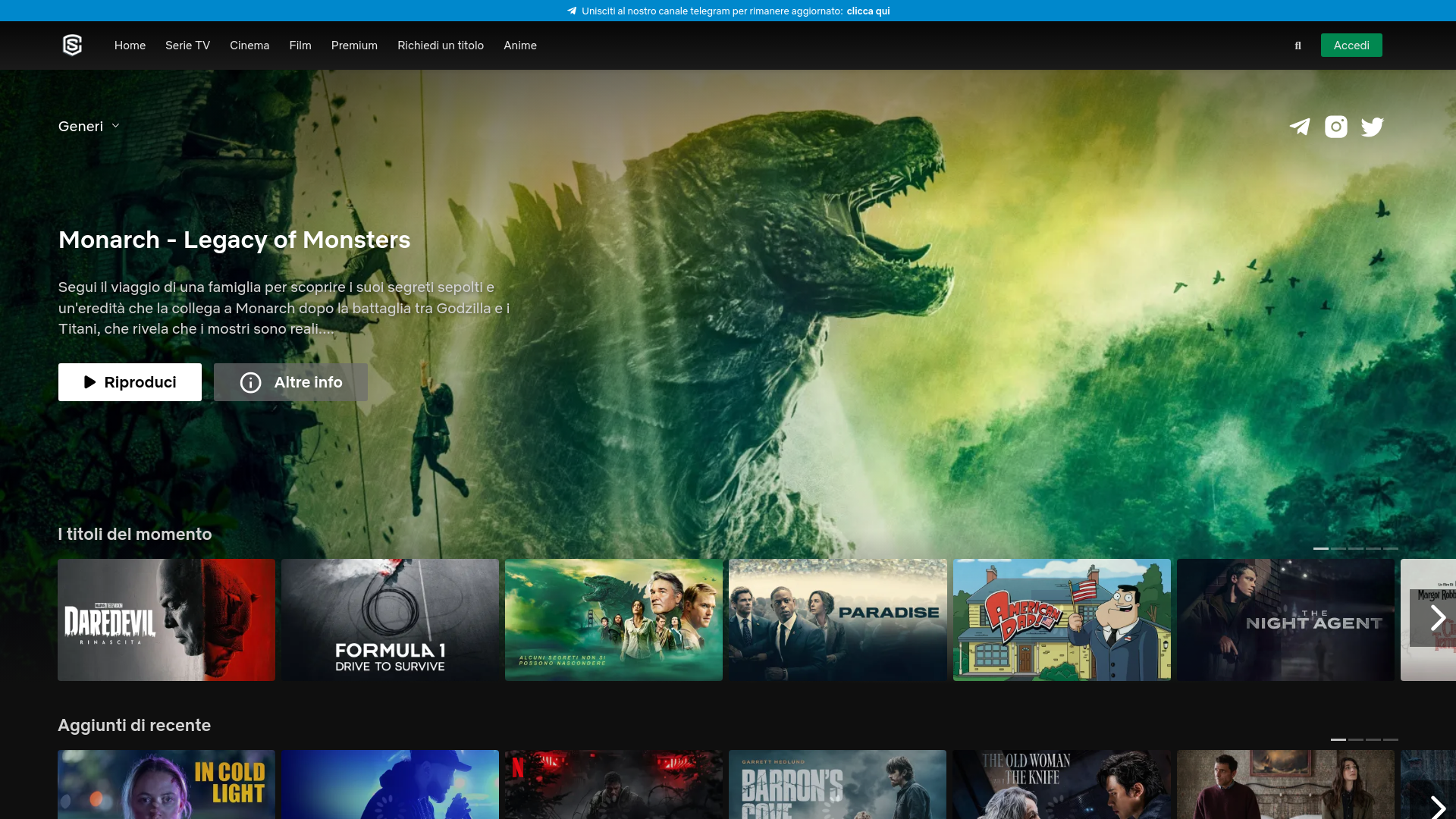
Task: Open the Paradise thumbnail
Action: tap(838, 620)
